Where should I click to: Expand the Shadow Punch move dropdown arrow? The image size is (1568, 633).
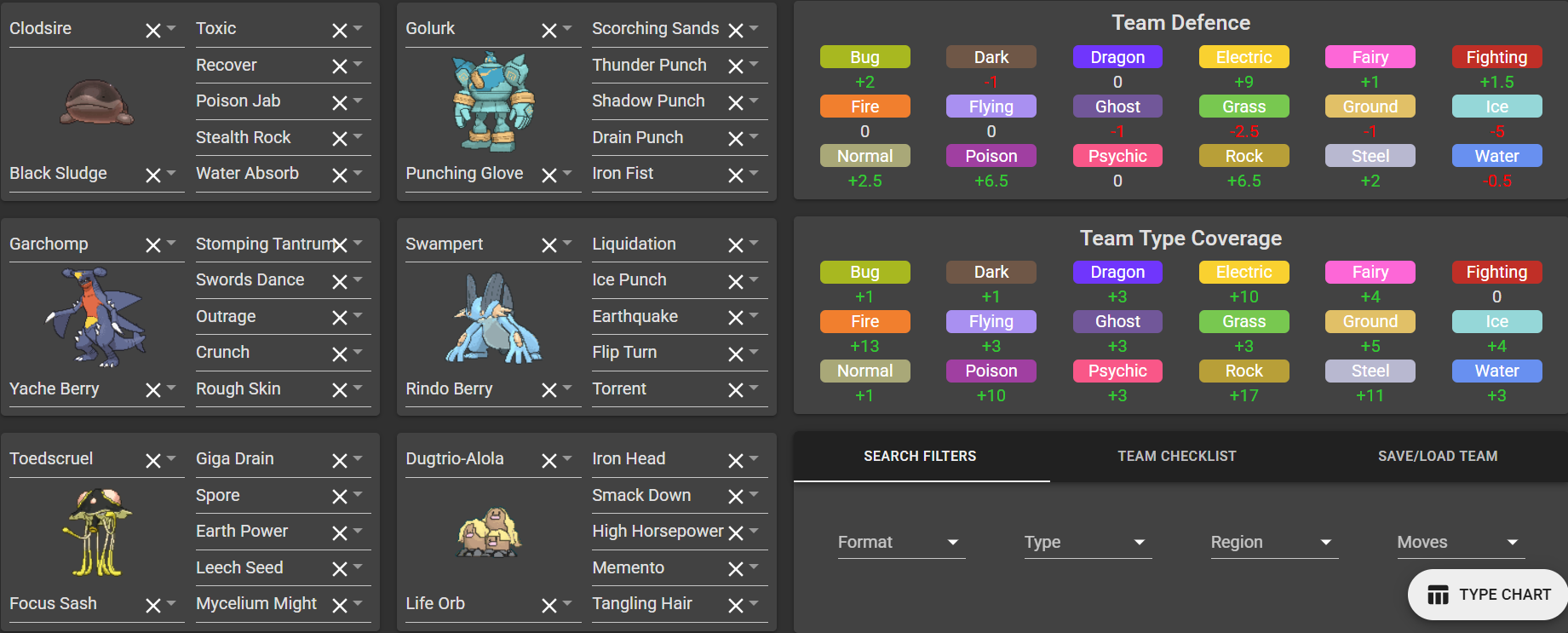[755, 101]
